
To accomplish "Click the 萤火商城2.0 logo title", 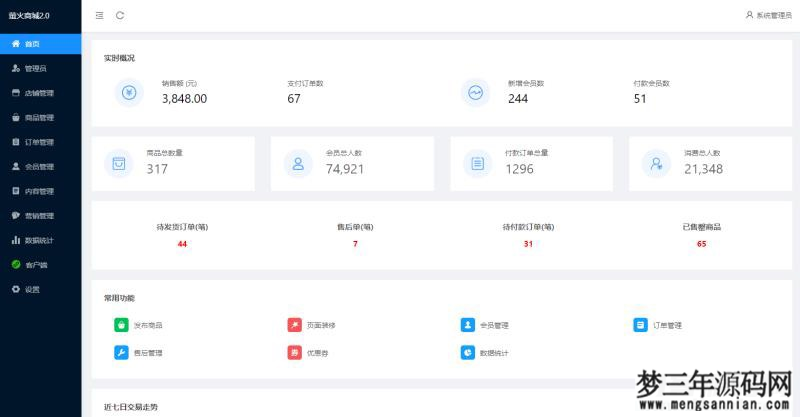I will 29,15.
